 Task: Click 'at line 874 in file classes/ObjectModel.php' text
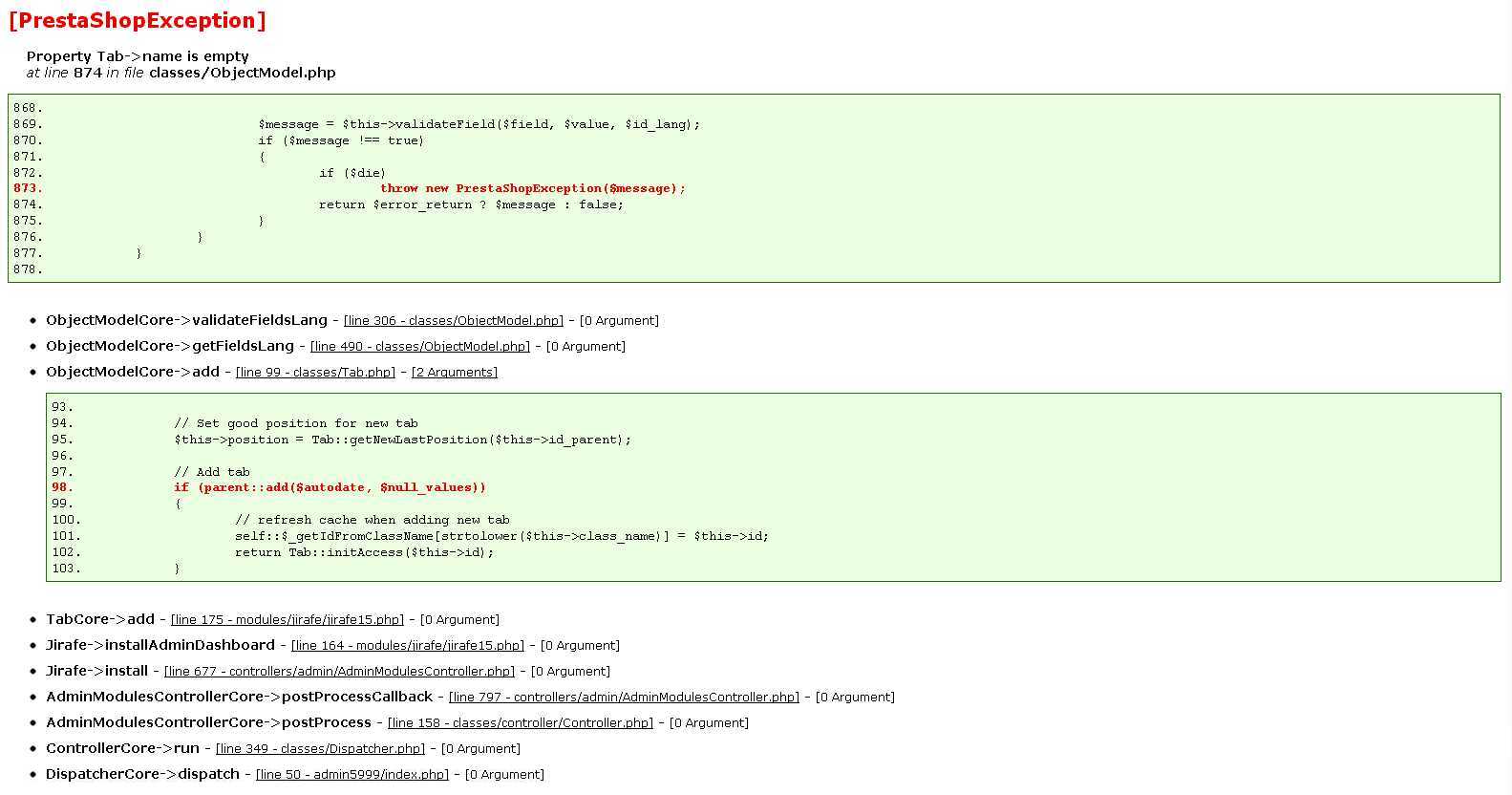[181, 73]
